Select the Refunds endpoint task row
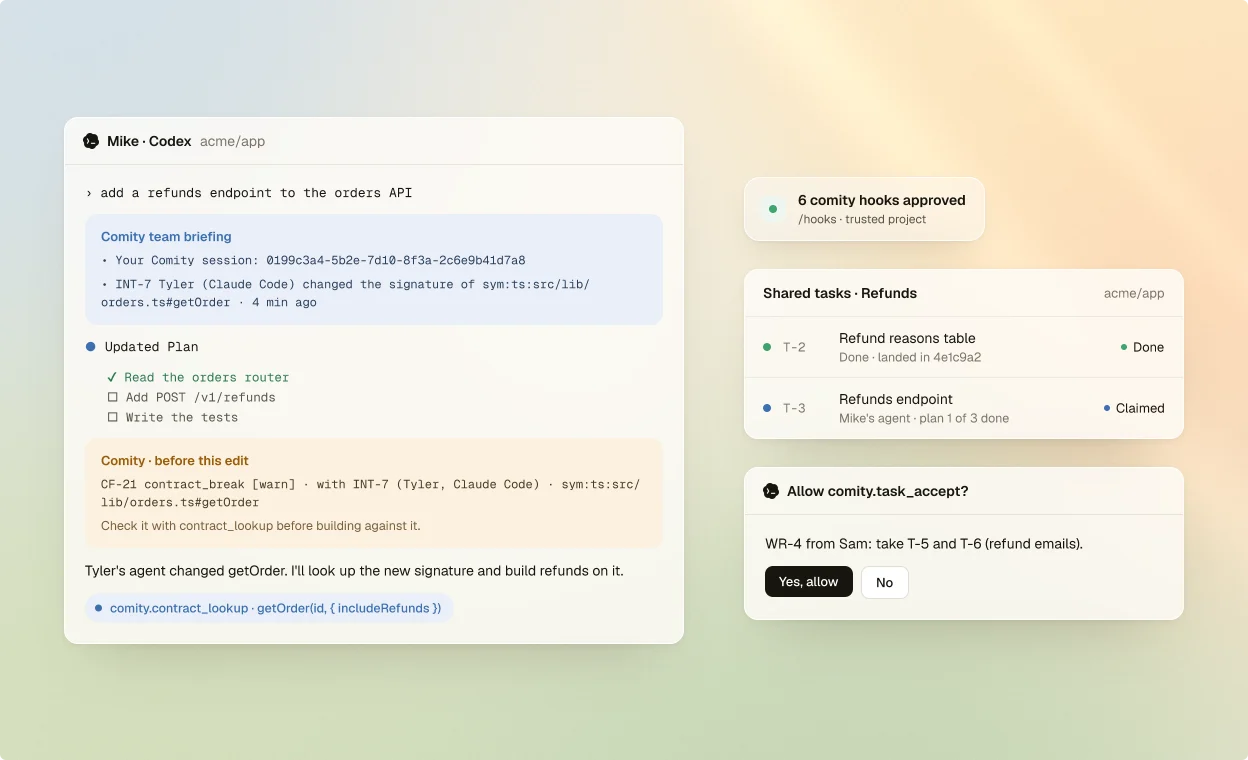1248x760 pixels. 964,408
